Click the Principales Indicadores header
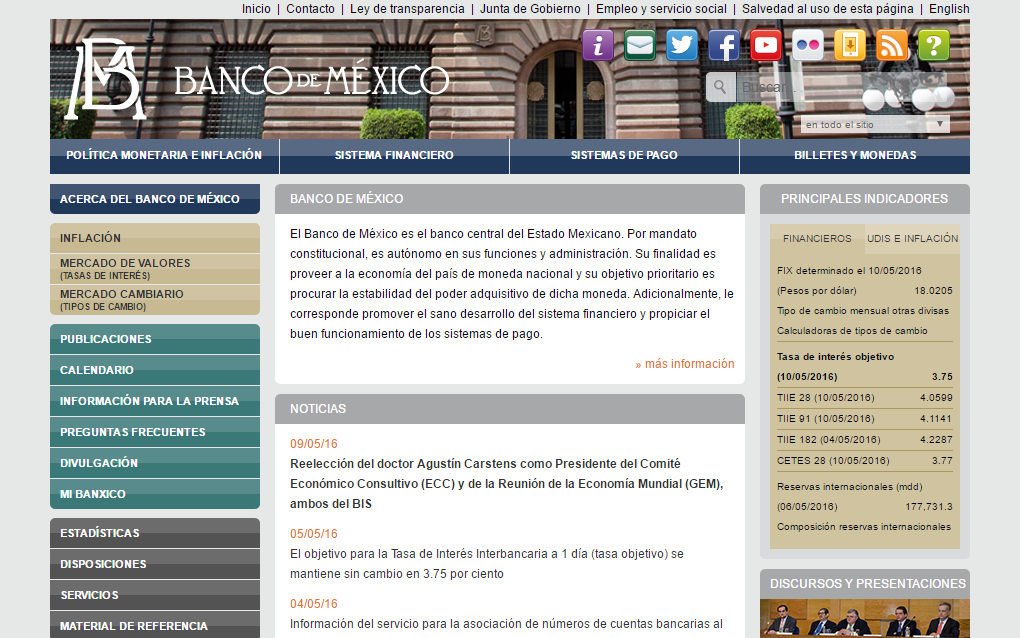The height and width of the screenshot is (638, 1020). click(865, 199)
